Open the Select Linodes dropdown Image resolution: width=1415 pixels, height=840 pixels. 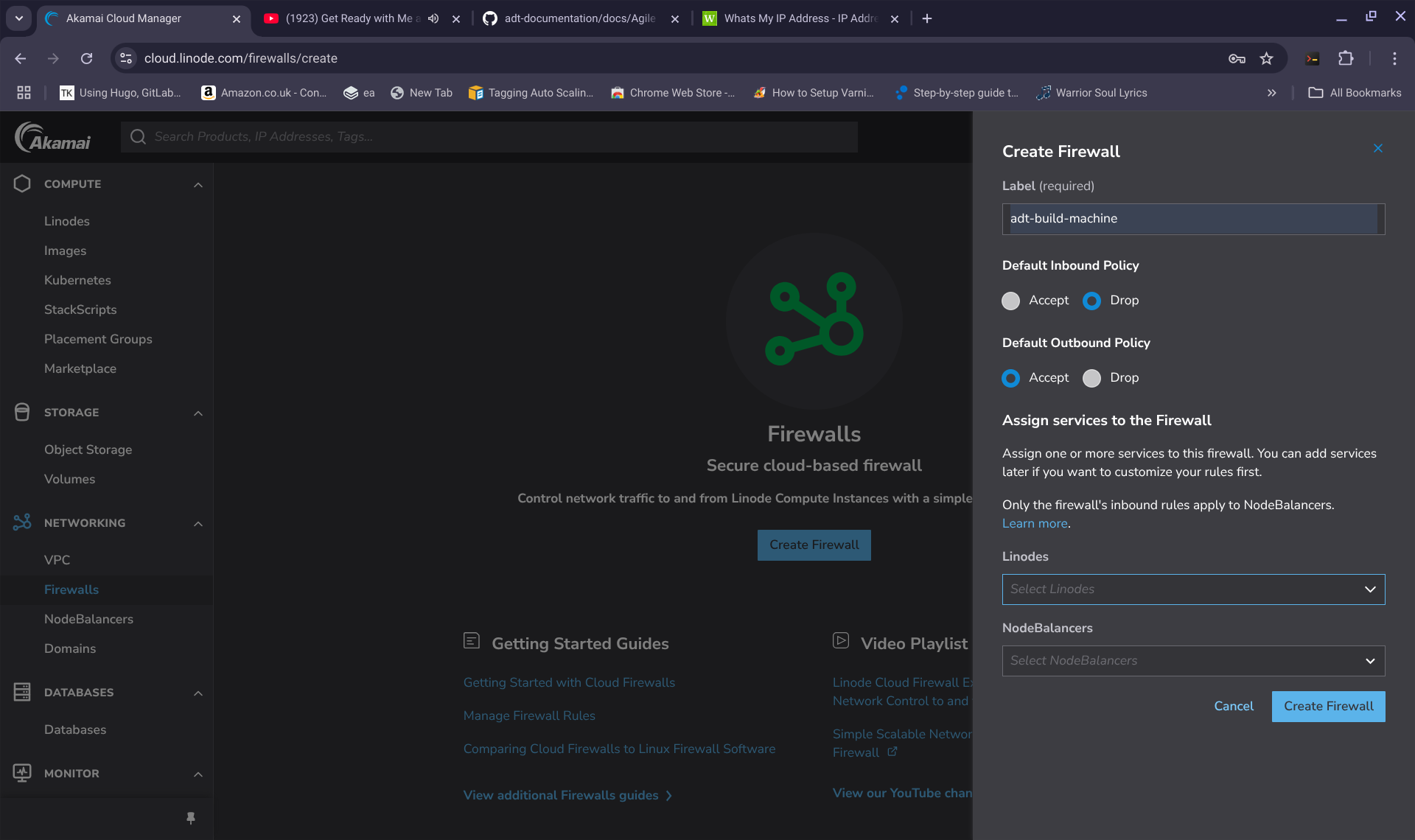[1192, 589]
